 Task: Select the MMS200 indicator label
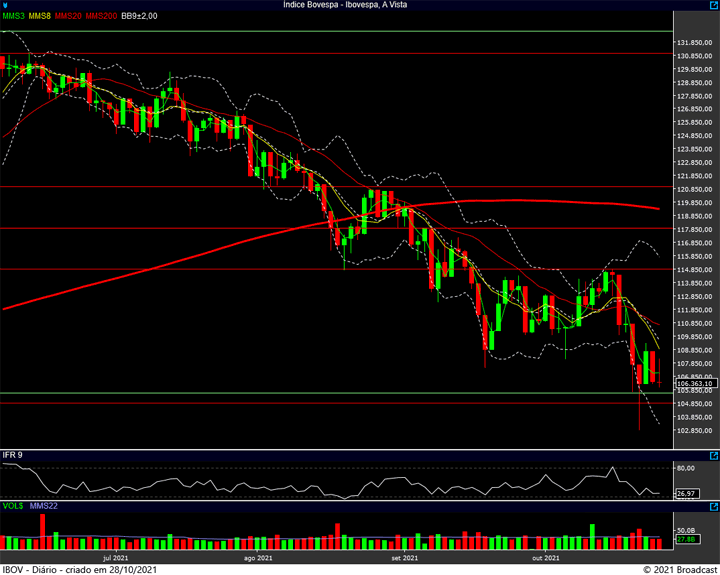101,16
